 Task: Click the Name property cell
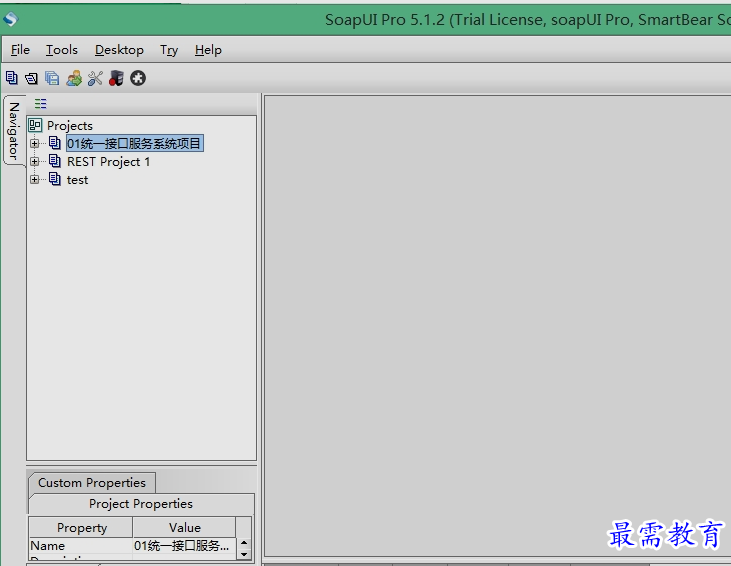click(81, 545)
